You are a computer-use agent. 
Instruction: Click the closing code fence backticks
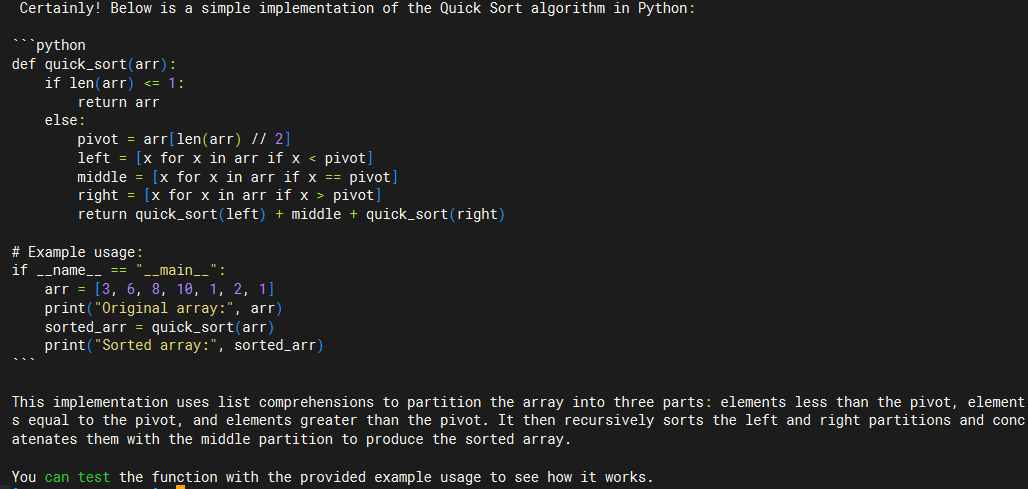(24, 362)
